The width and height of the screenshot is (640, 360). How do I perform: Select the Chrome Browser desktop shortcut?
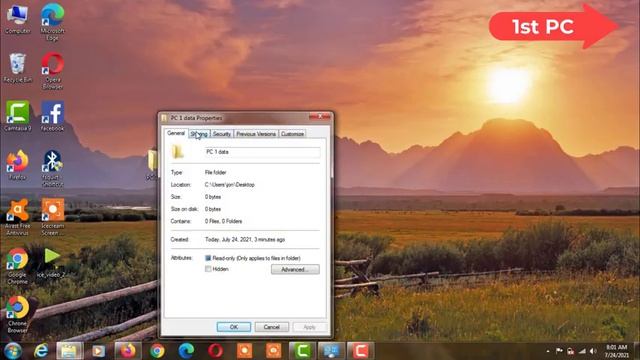(x=18, y=315)
